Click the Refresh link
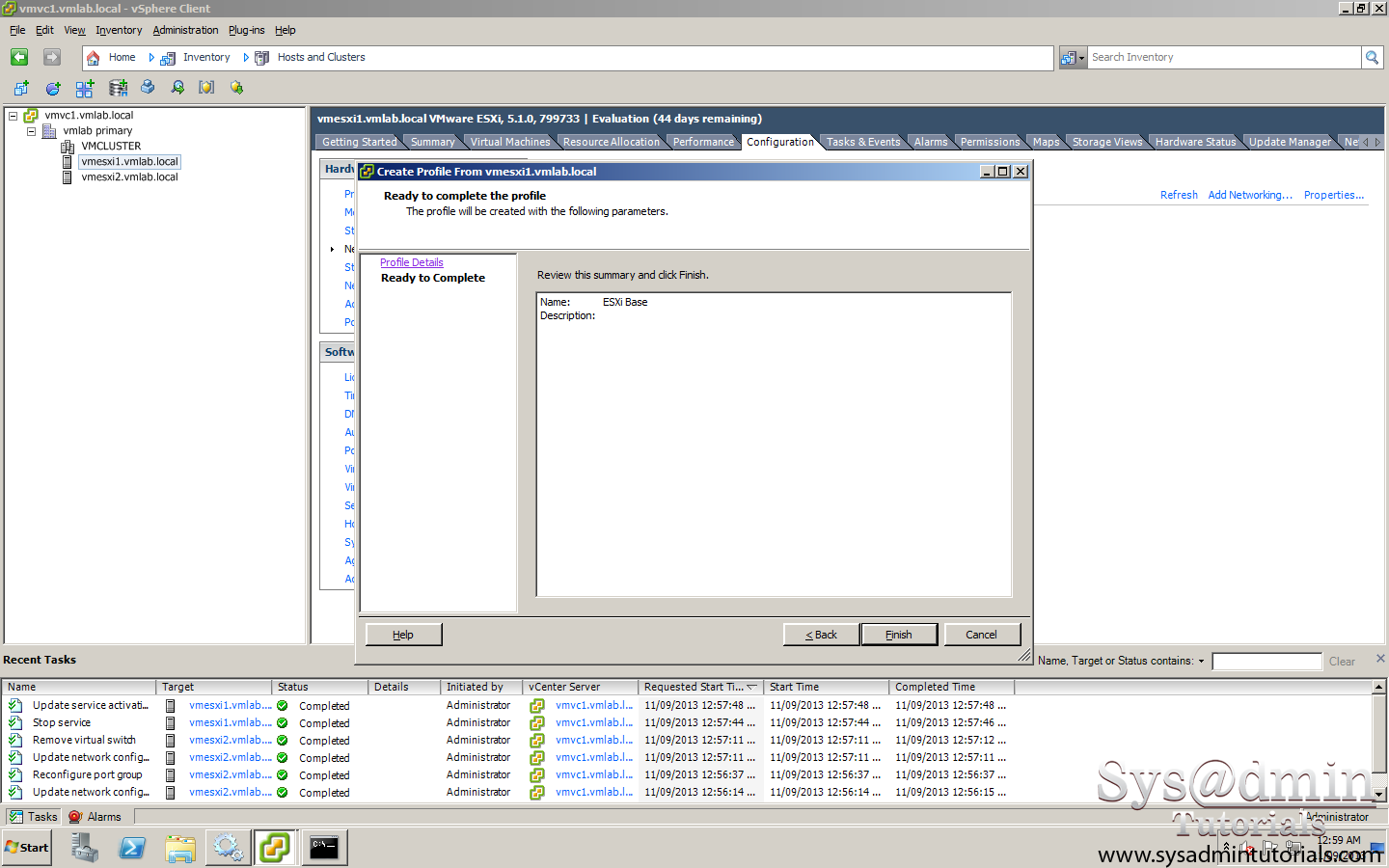1389x868 pixels. 1179,195
